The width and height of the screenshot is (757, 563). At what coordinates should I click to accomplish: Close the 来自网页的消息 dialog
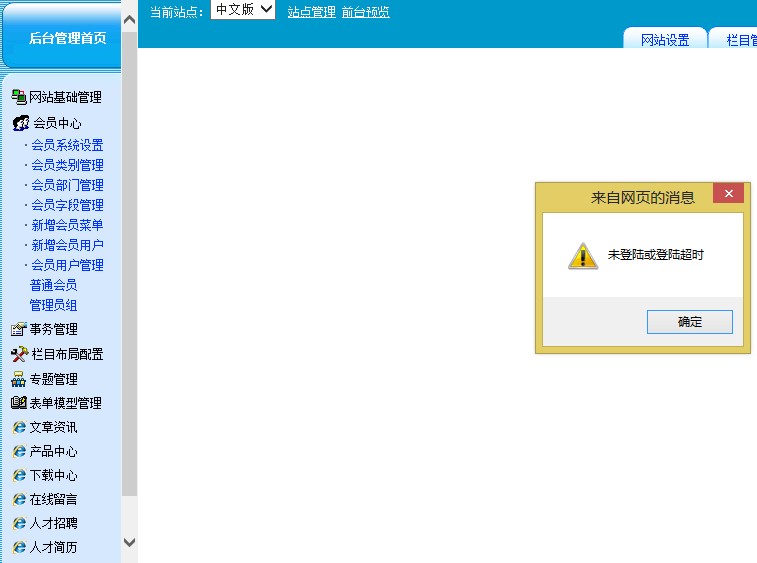click(x=728, y=194)
